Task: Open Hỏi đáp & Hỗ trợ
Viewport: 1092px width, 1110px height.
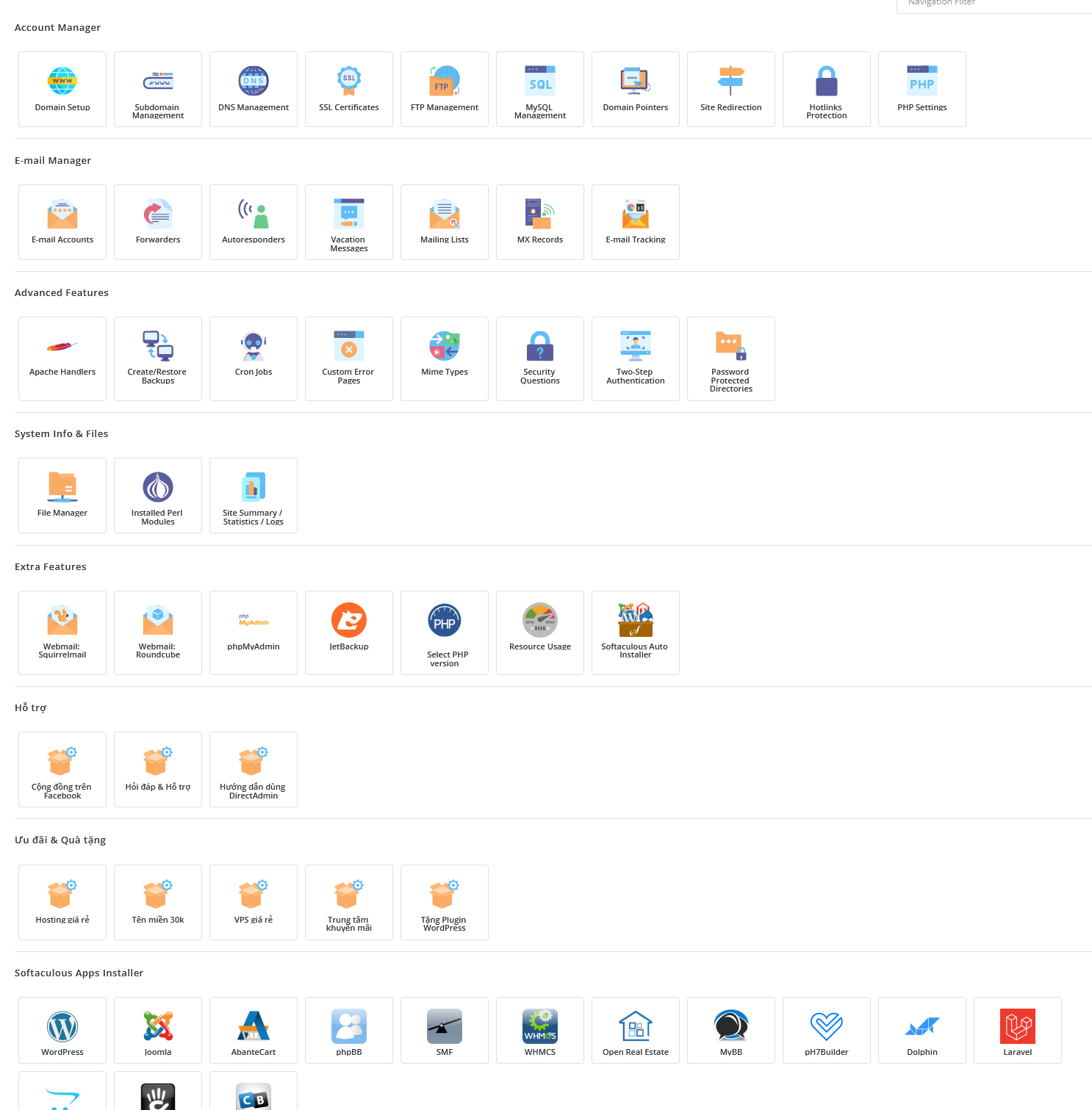Action: (158, 769)
